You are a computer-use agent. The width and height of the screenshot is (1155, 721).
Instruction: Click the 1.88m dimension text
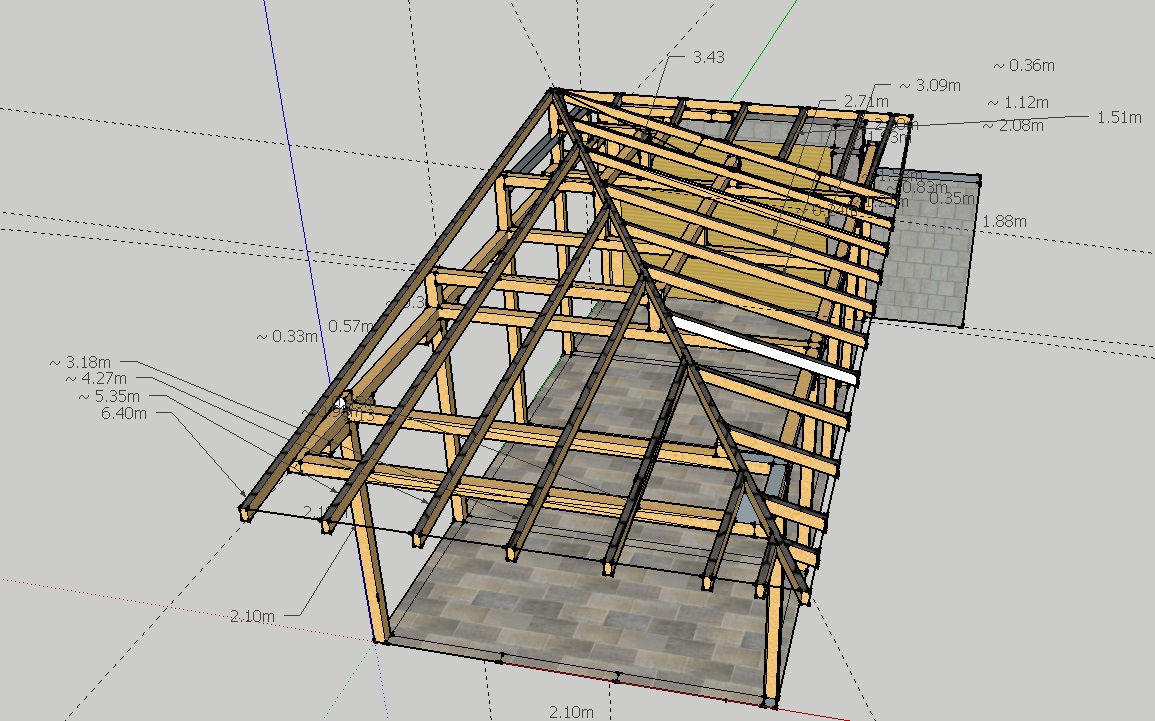point(1004,221)
